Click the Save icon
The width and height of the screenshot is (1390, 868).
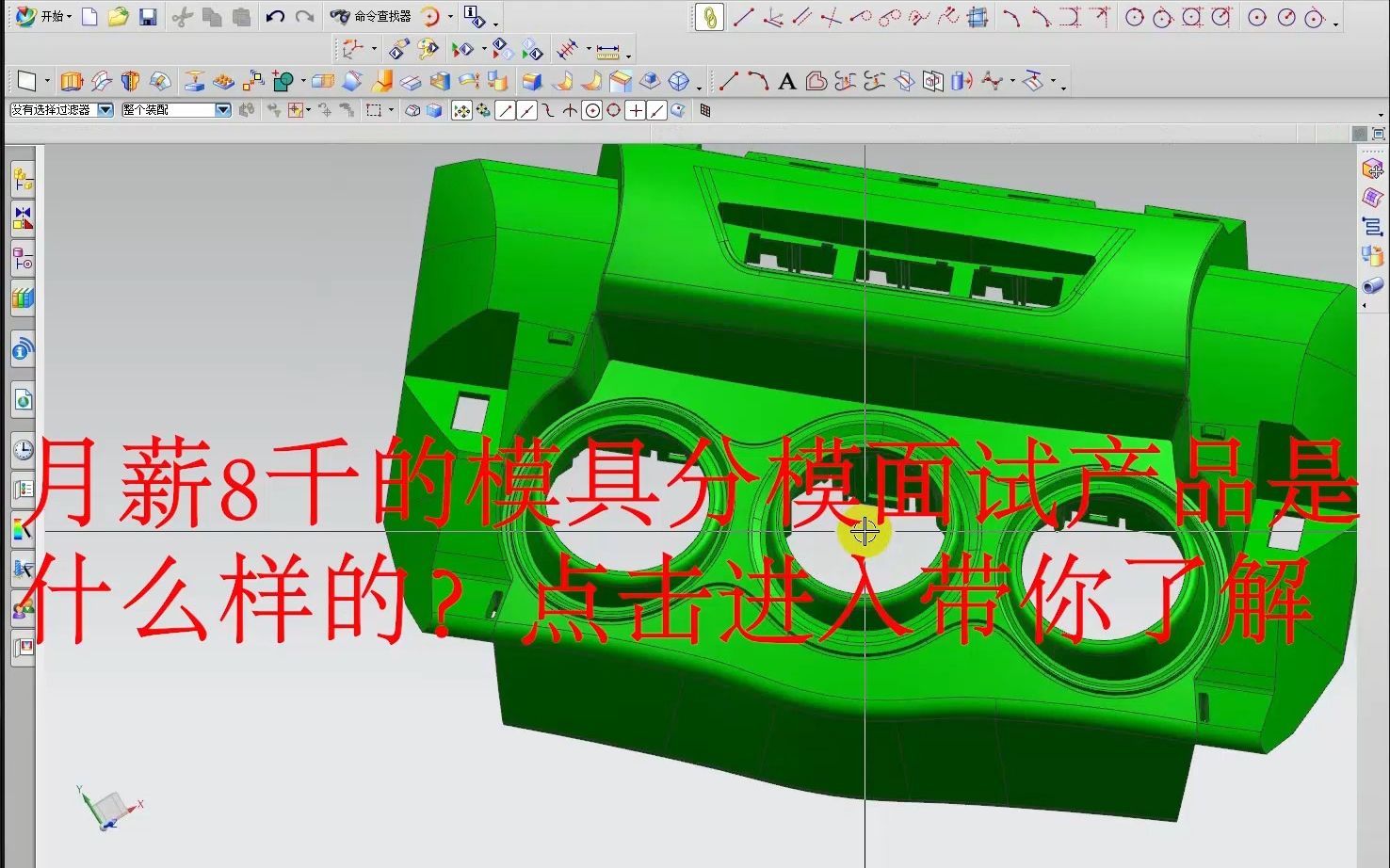pos(147,16)
